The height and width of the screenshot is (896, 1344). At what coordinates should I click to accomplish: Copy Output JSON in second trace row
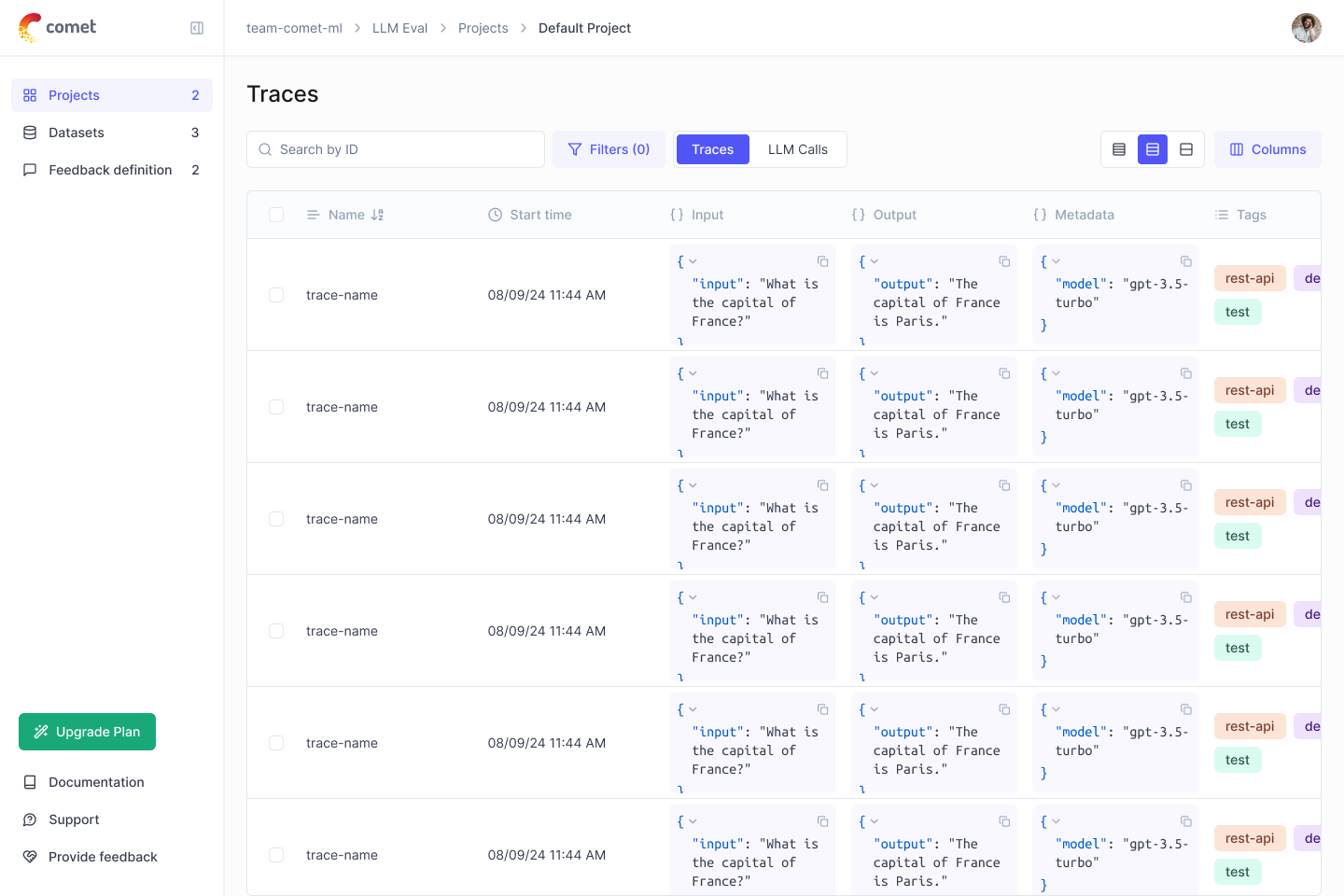[1004, 373]
